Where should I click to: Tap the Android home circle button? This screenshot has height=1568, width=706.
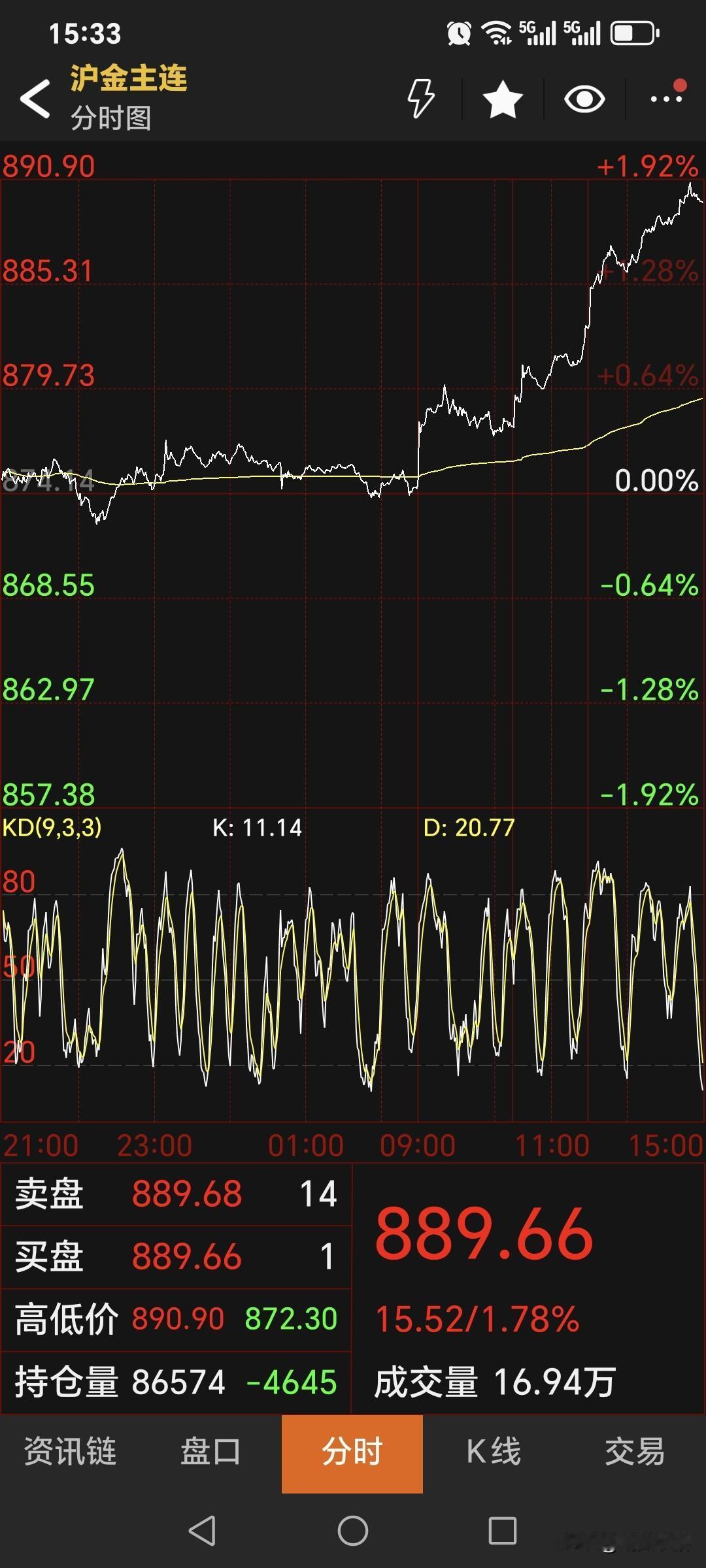point(353,1530)
